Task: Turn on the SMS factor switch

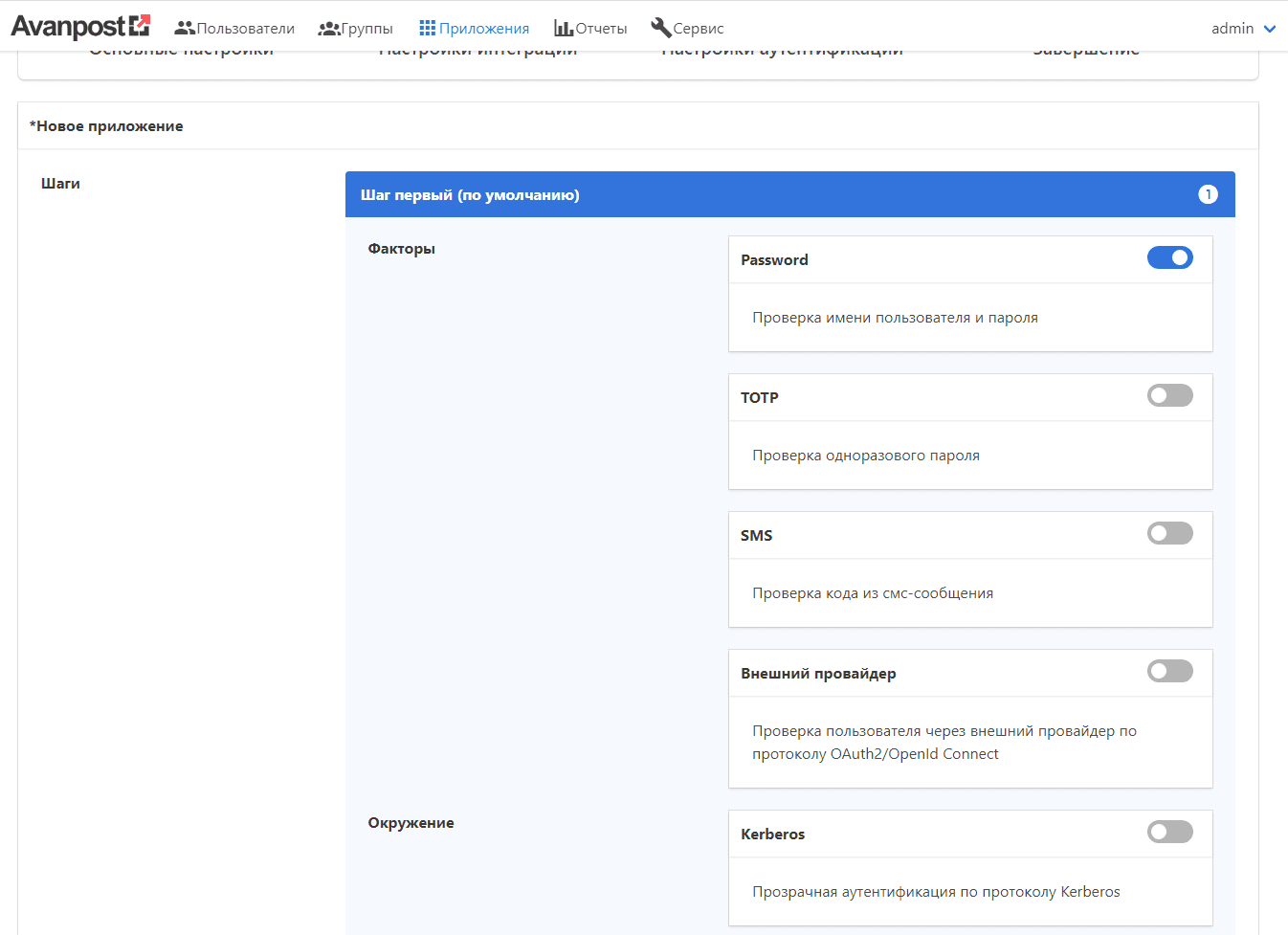Action: pos(1169,533)
